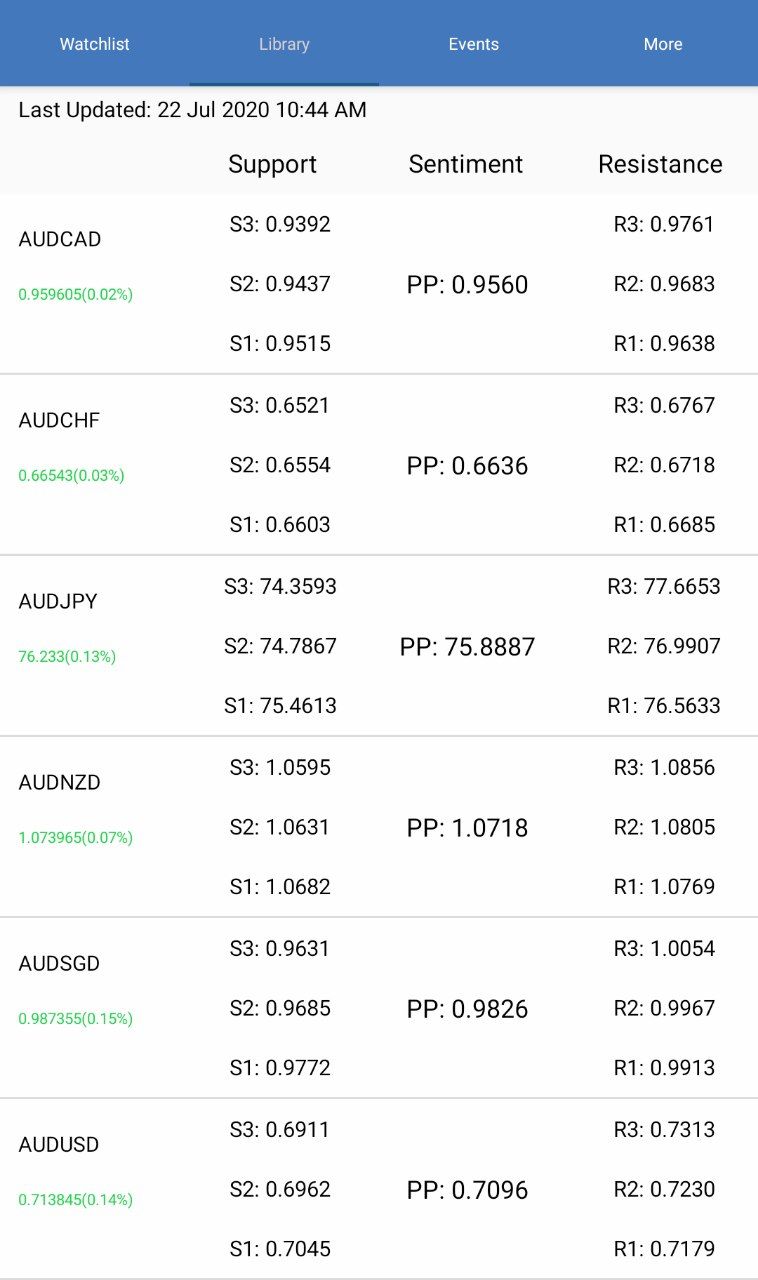The image size is (758, 1280).
Task: Select the AUDCHF currency pair
Action: pos(60,421)
